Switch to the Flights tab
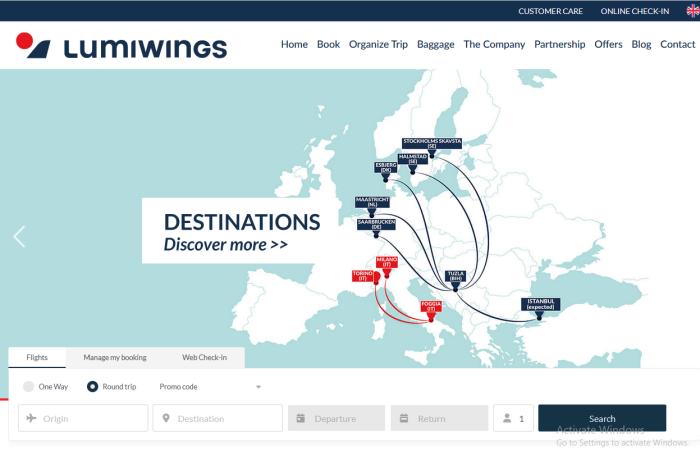 [x=37, y=358]
